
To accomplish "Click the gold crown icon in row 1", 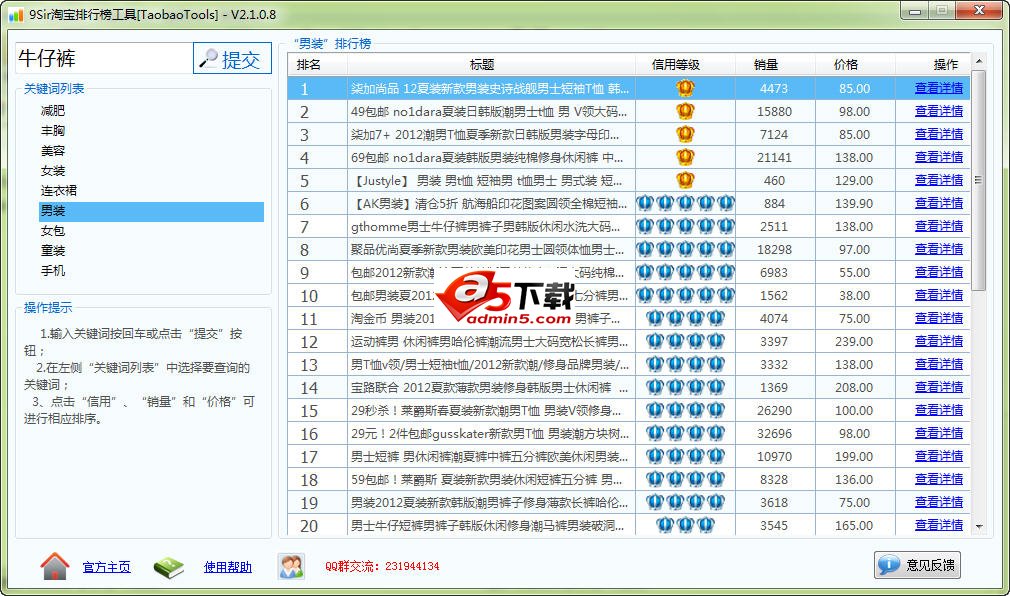I will pos(685,88).
